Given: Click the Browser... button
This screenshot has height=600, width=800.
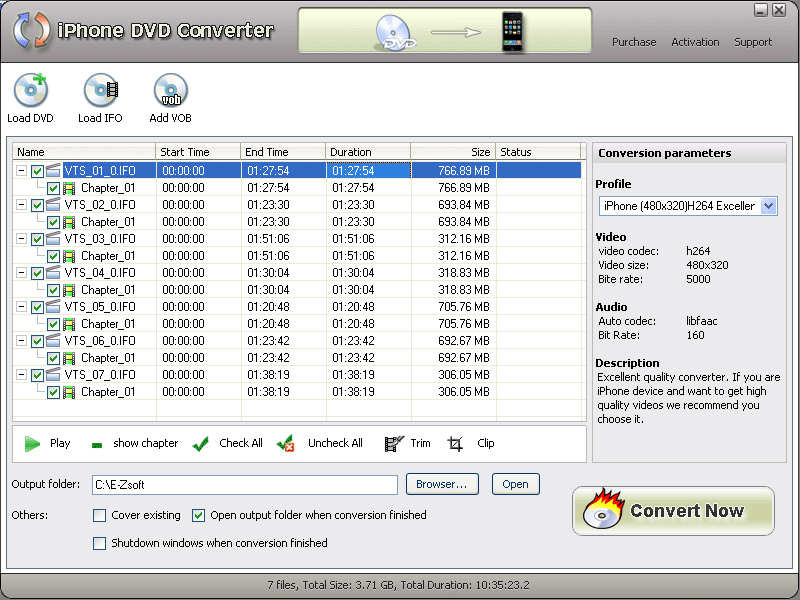Looking at the screenshot, I should pyautogui.click(x=442, y=484).
